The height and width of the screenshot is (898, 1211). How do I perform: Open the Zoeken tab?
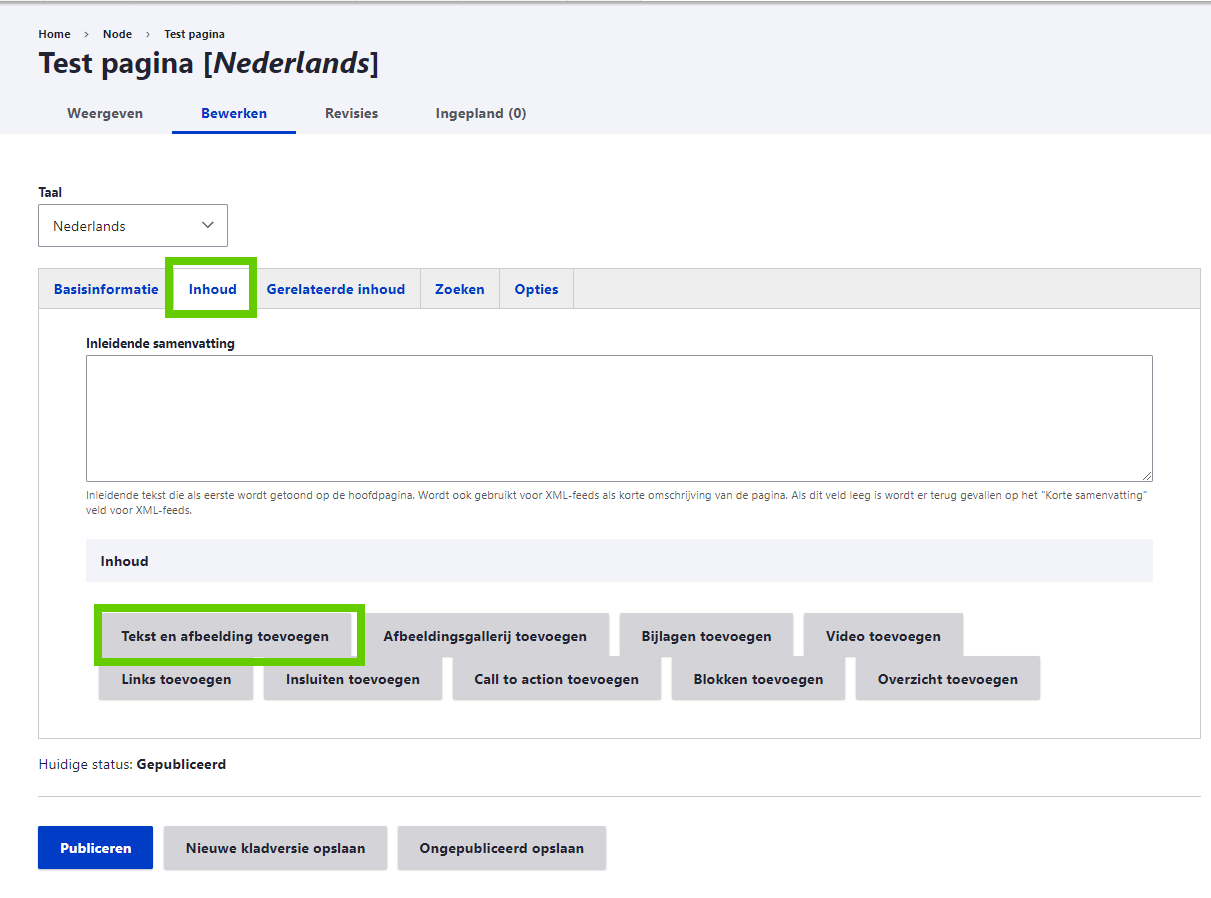pos(459,289)
